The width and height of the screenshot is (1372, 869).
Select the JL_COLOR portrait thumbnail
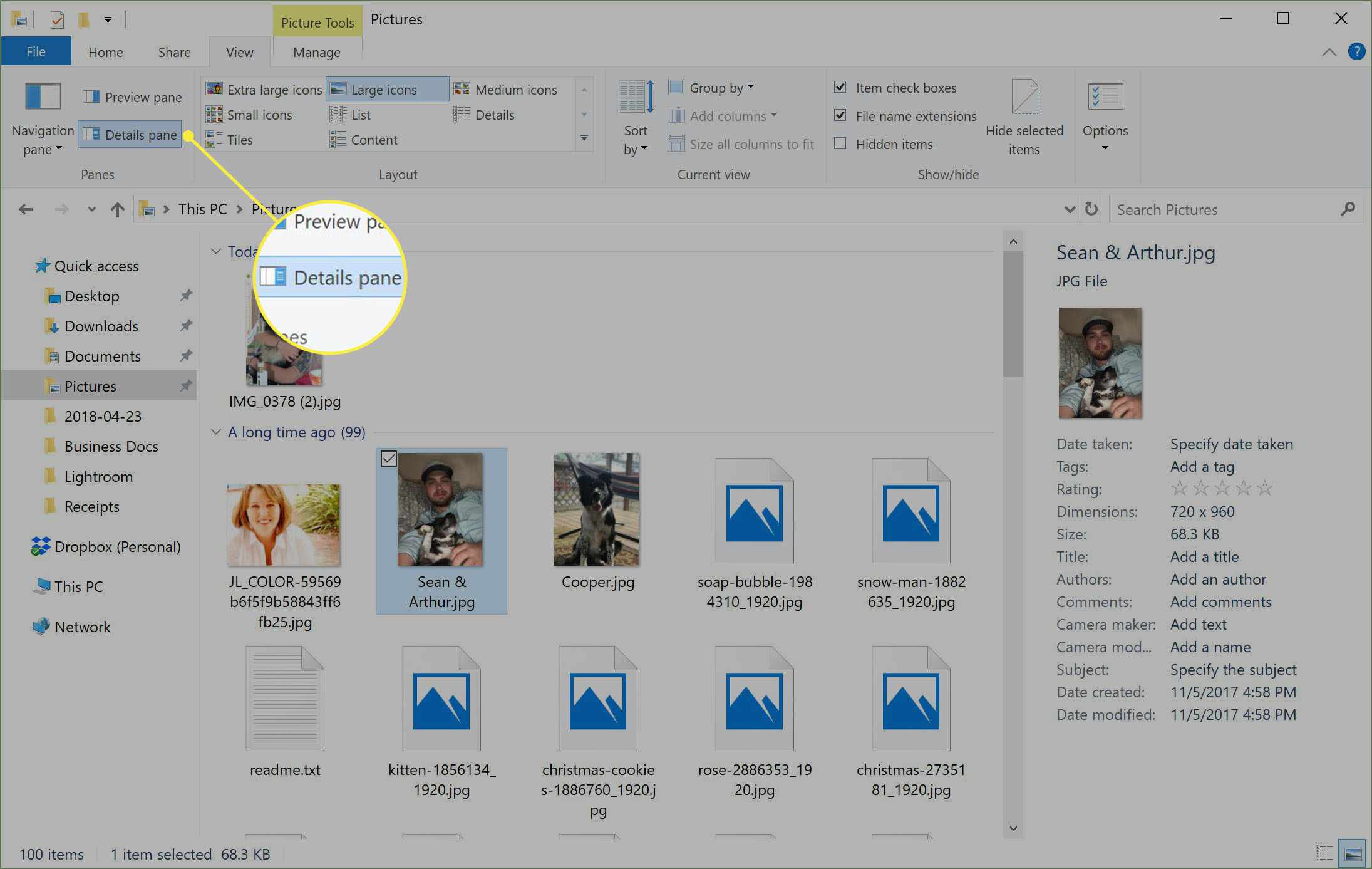[x=284, y=525]
